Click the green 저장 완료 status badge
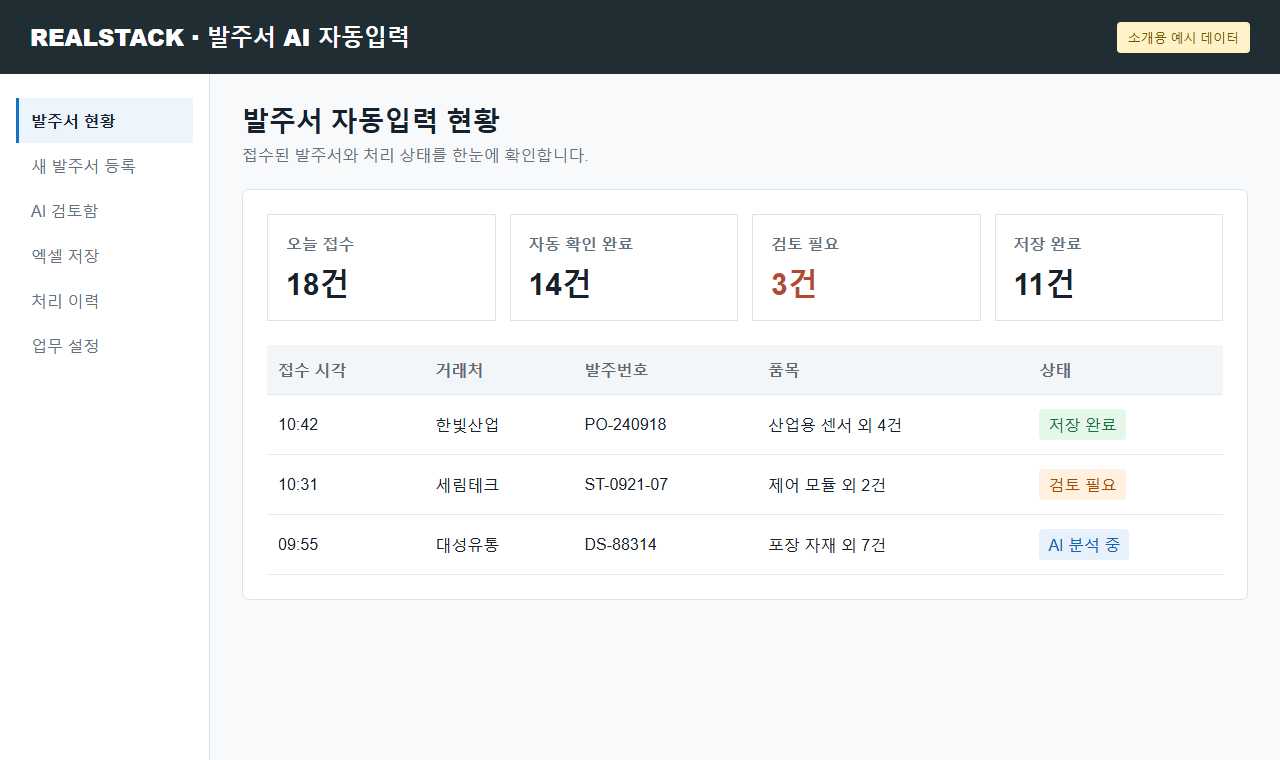Image resolution: width=1280 pixels, height=760 pixels. click(1082, 425)
